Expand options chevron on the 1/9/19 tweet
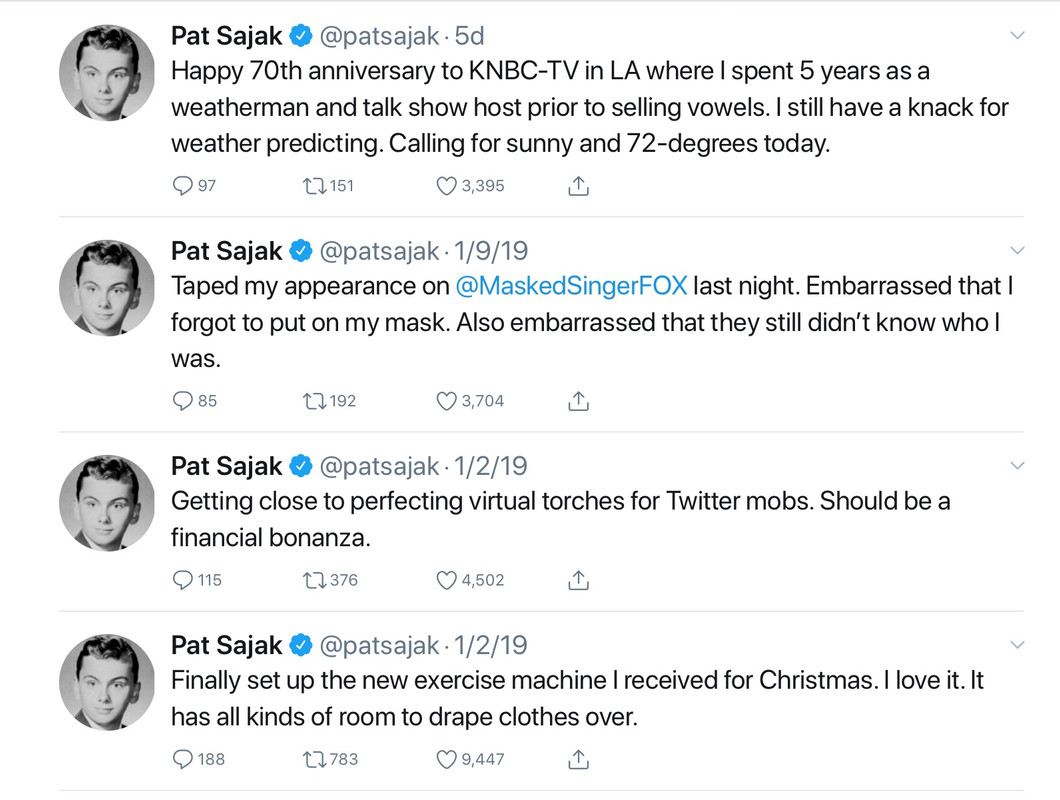 [1017, 250]
